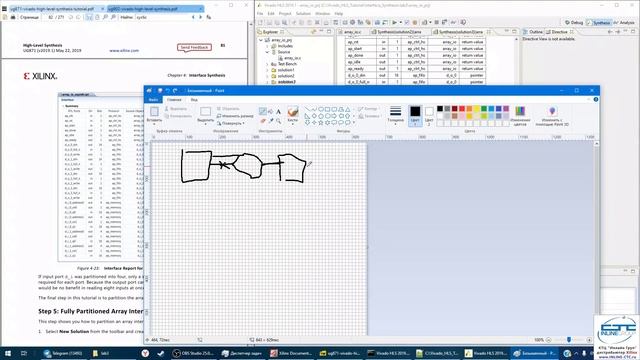Open OBS Studio from the taskbar
Viewport: 640px width, 360px height.
[193, 353]
